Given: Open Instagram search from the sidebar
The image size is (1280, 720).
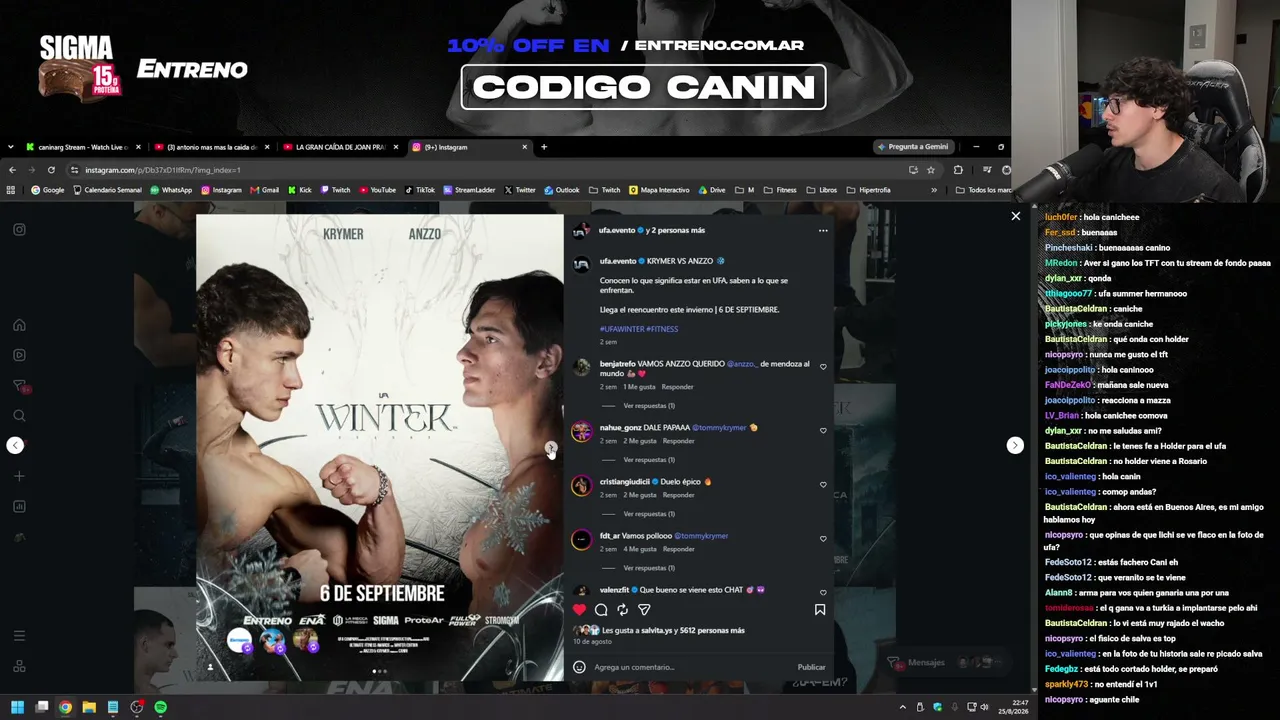Looking at the screenshot, I should pyautogui.click(x=19, y=416).
